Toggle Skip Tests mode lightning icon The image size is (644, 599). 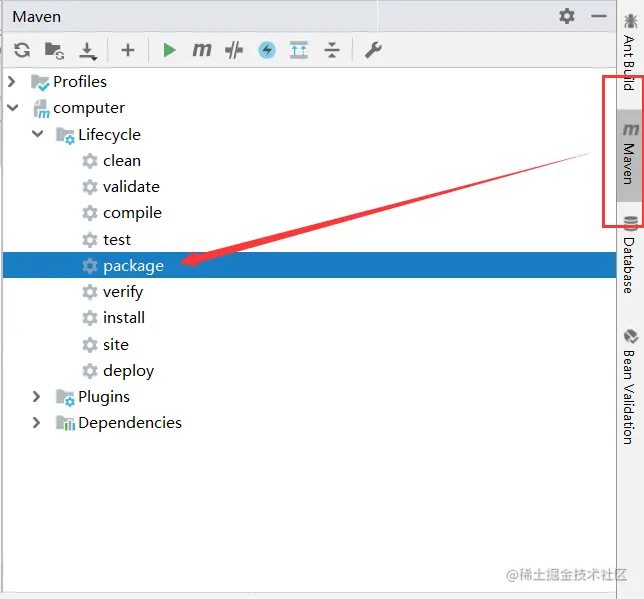[x=267, y=51]
